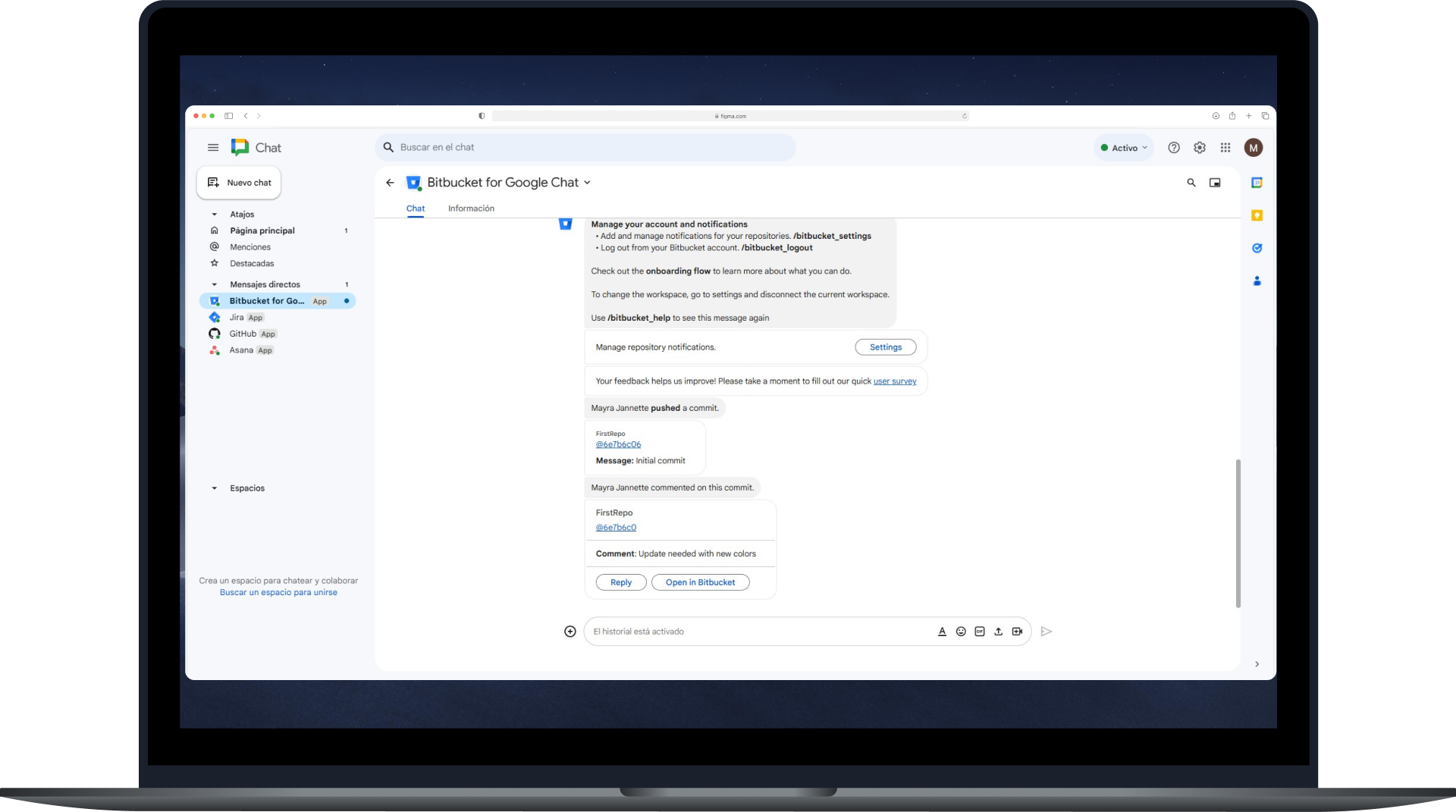Go back with the arrow beside Bitbucket title
The height and width of the screenshot is (812, 1456).
coord(390,183)
